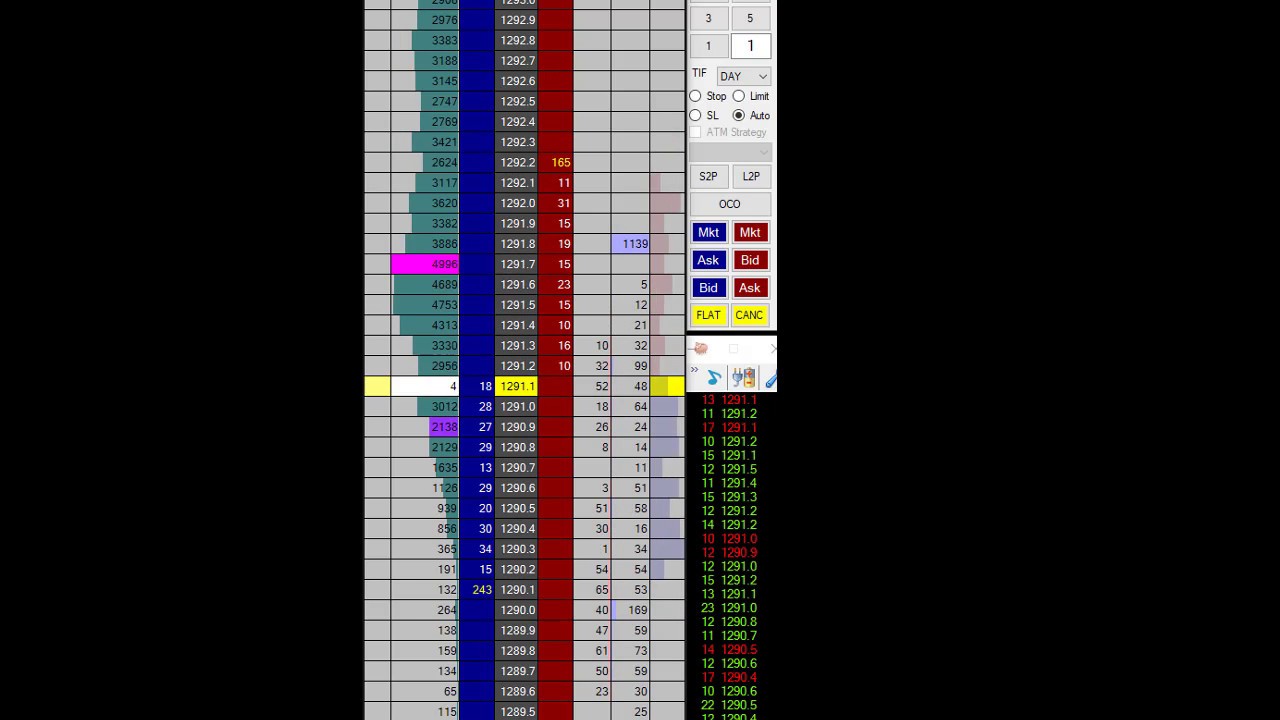The height and width of the screenshot is (720, 1280).
Task: Click the blue Ask buy button
Action: 708,260
